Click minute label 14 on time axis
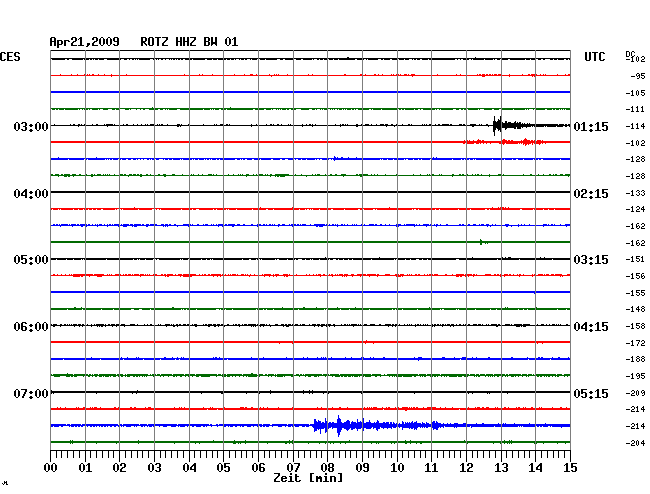 535,467
